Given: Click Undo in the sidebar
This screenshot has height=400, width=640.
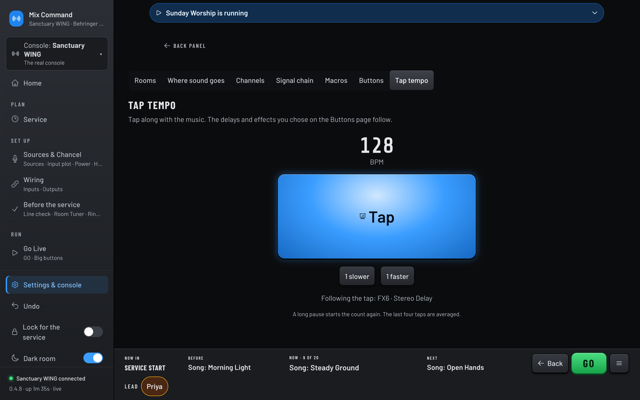Looking at the screenshot, I should [x=57, y=306].
